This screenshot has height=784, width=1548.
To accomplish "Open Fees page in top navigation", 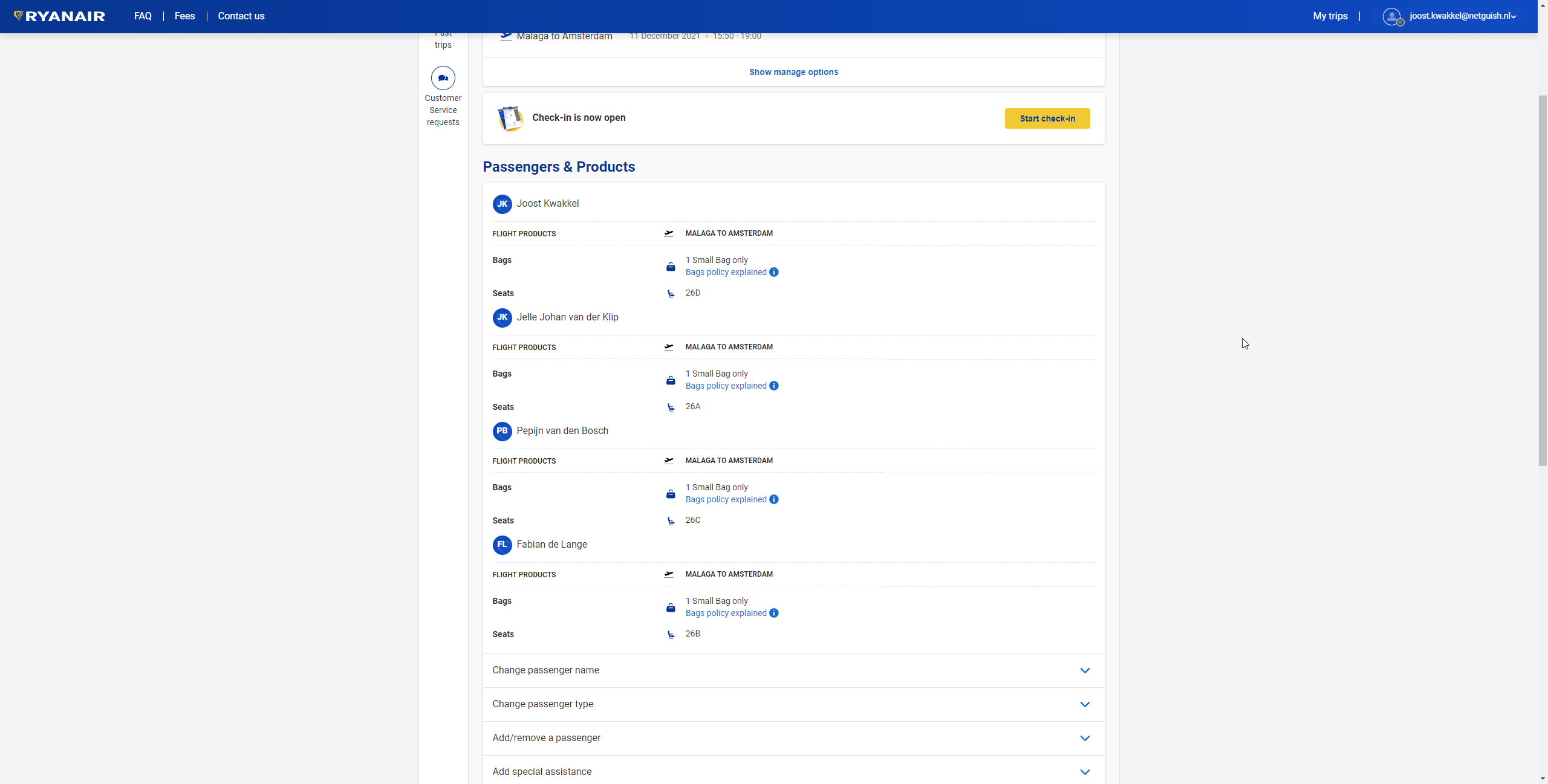I will point(184,16).
